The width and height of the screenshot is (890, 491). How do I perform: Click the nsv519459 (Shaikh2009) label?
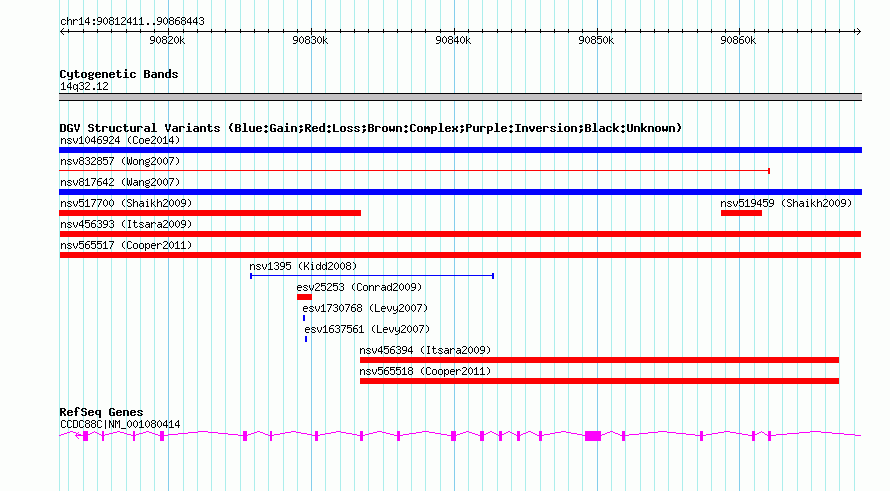[786, 203]
